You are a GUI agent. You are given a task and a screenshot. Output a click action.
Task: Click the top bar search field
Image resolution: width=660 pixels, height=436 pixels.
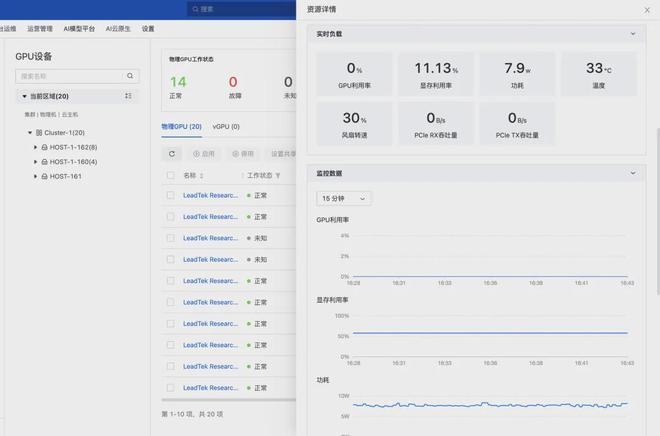(241, 9)
